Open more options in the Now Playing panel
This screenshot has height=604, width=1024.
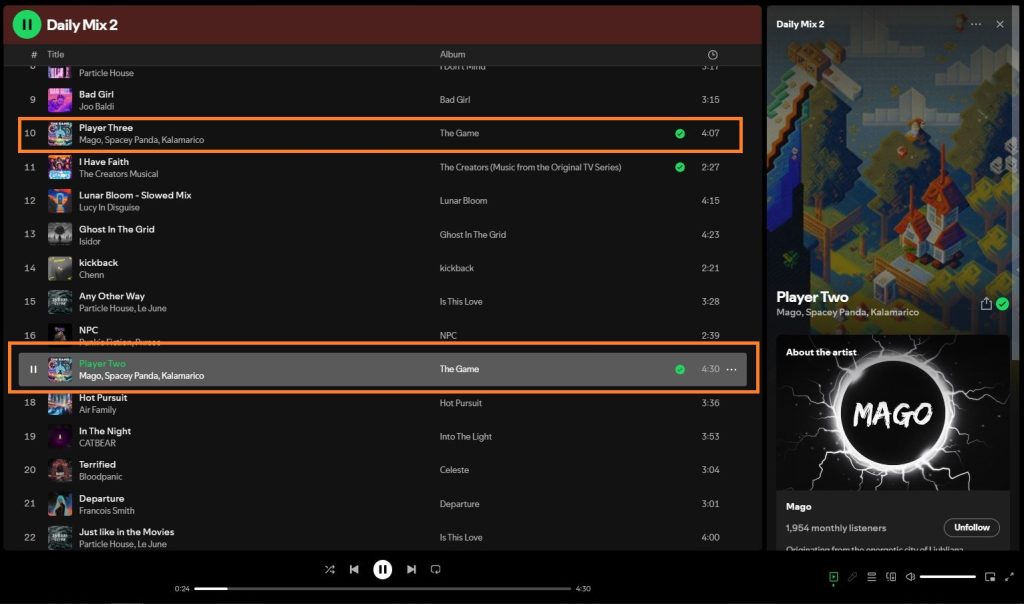click(x=976, y=24)
